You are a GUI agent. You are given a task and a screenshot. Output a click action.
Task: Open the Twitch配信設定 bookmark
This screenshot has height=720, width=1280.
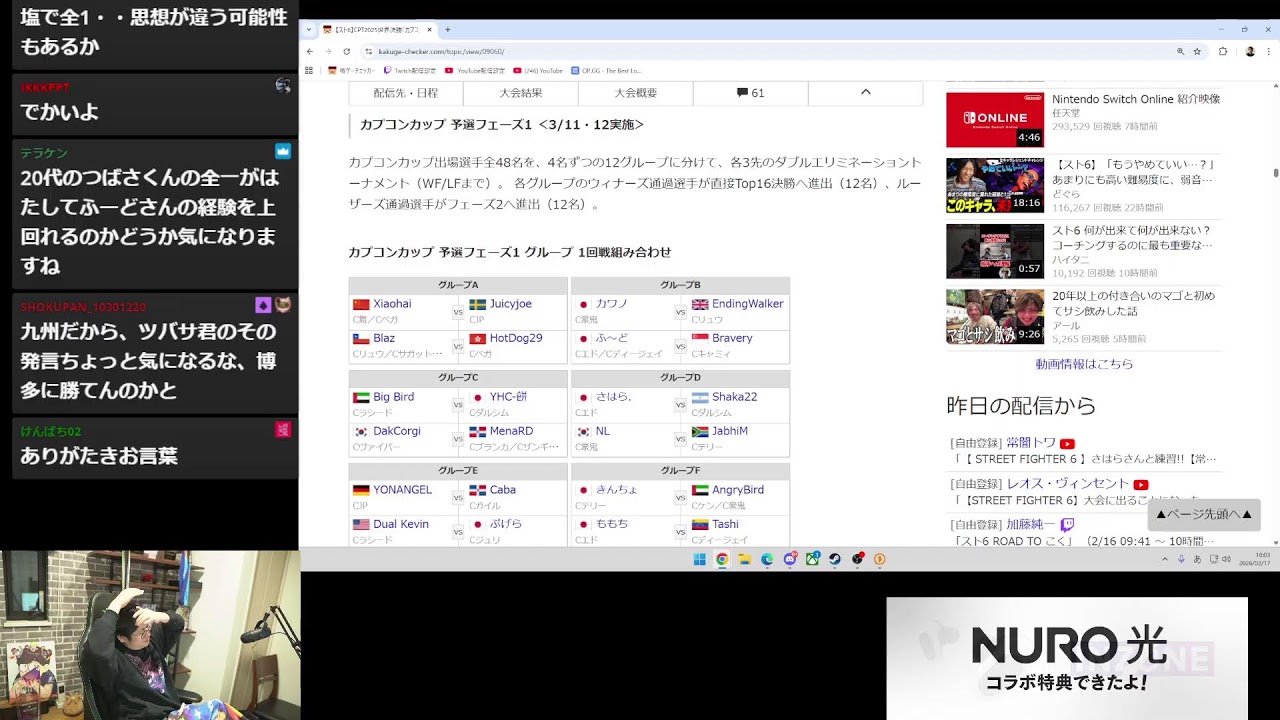click(410, 71)
